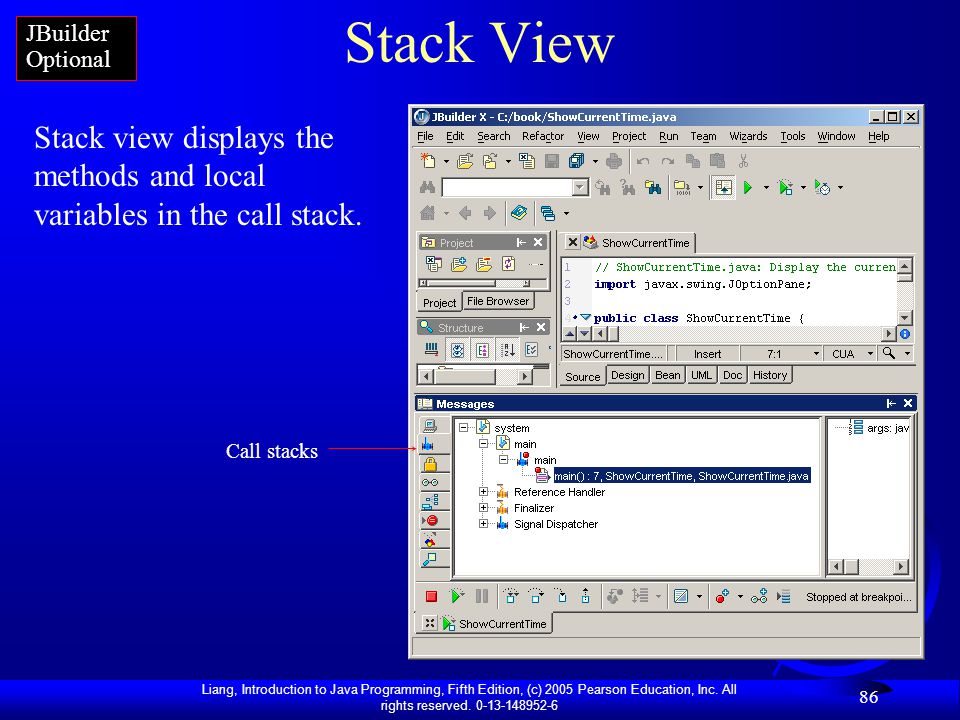Select the File Browser tab
Viewport: 960px width, 720px height.
[498, 301]
